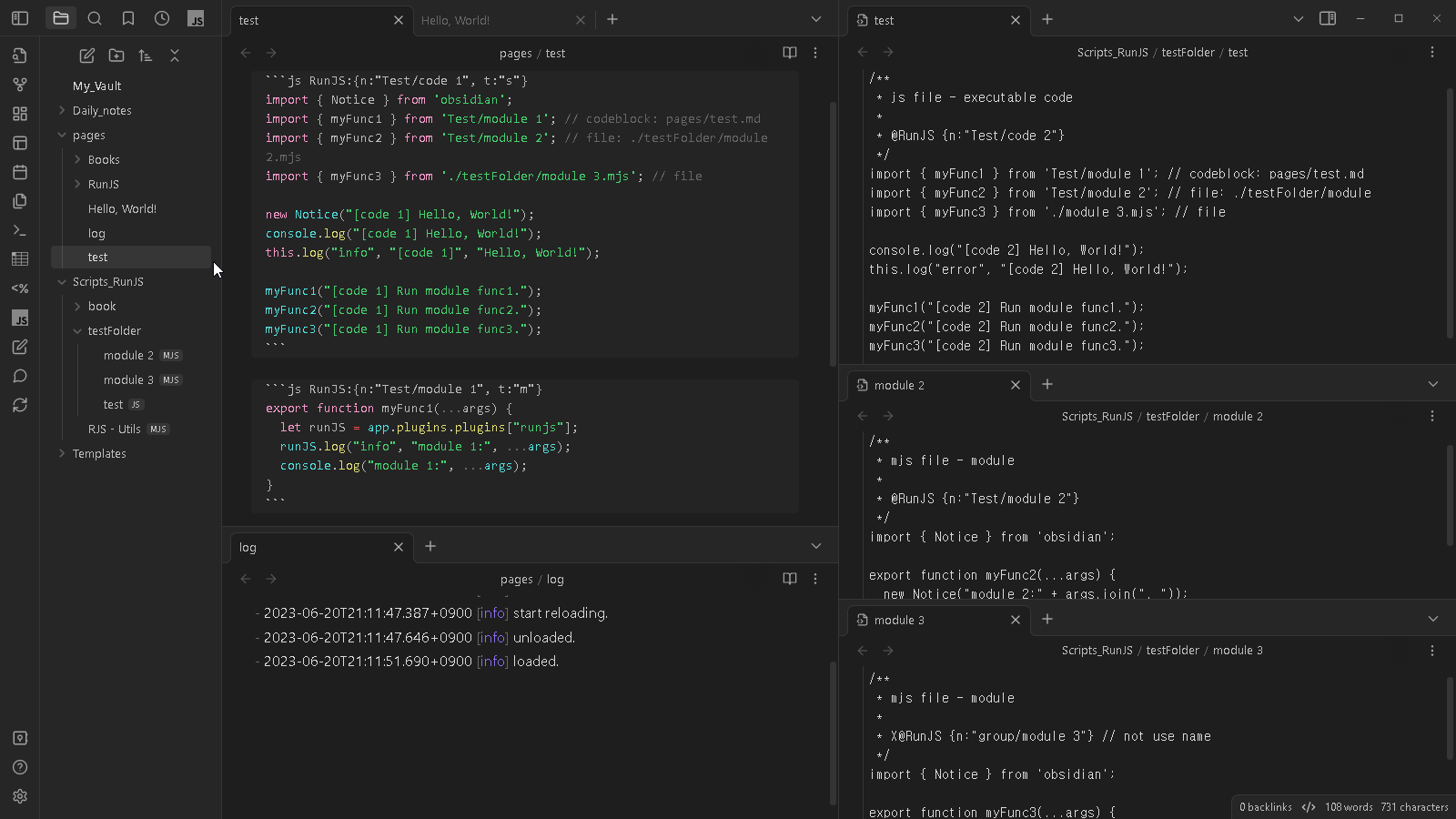Click Templater ribbon icon

pyautogui.click(x=20, y=288)
